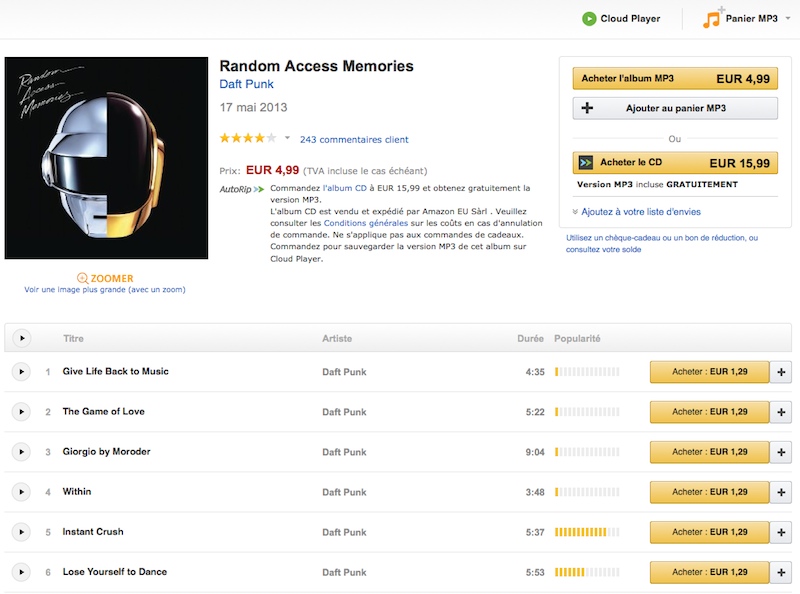
Task: Play preview of Giorgio by Moroder
Action: click(x=21, y=452)
